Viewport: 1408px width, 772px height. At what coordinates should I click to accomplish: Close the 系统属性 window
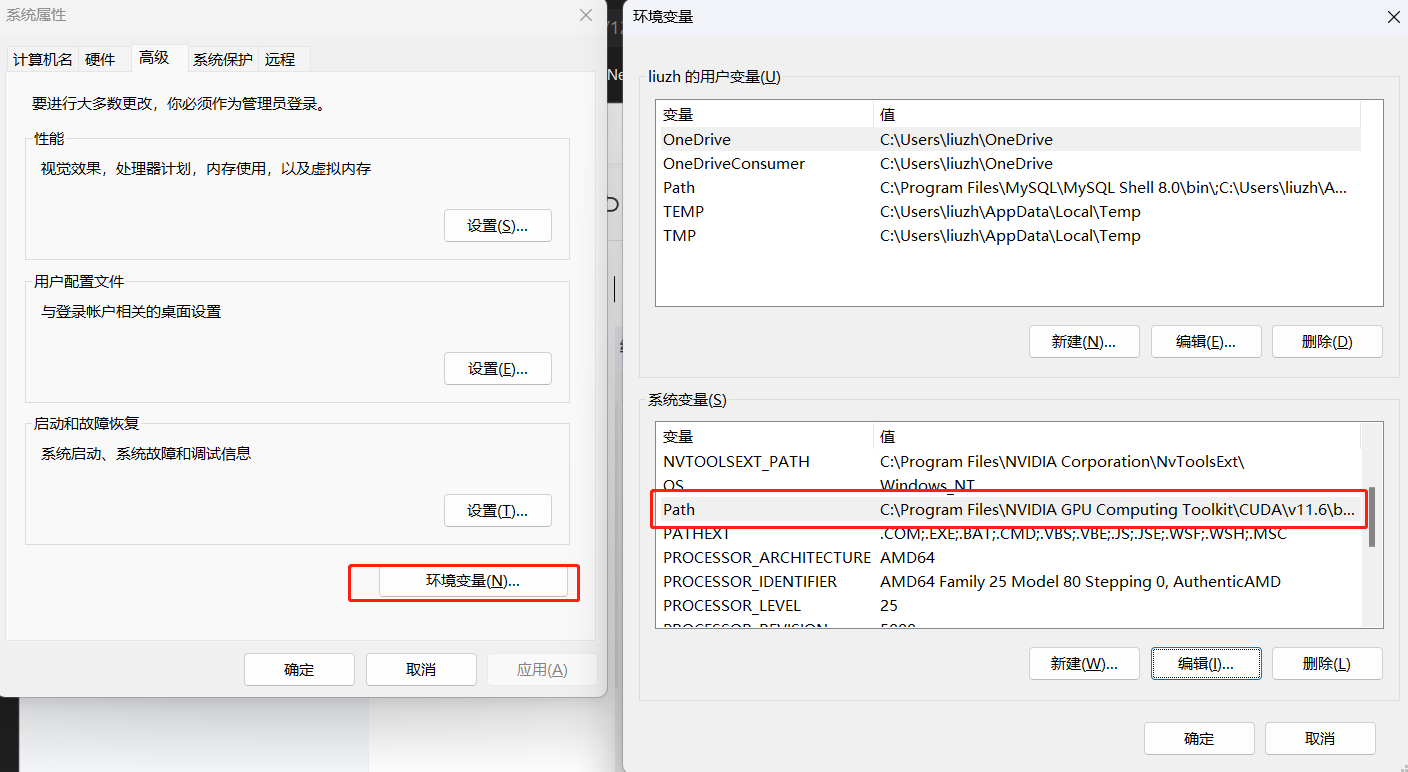click(586, 15)
